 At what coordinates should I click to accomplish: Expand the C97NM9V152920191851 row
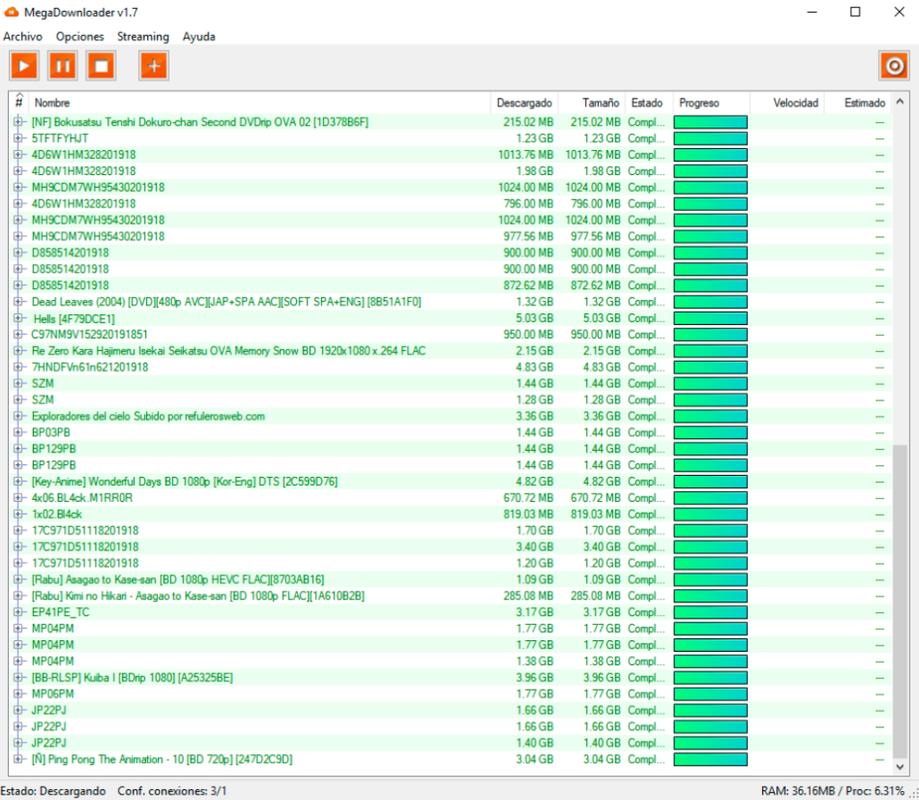click(18, 335)
